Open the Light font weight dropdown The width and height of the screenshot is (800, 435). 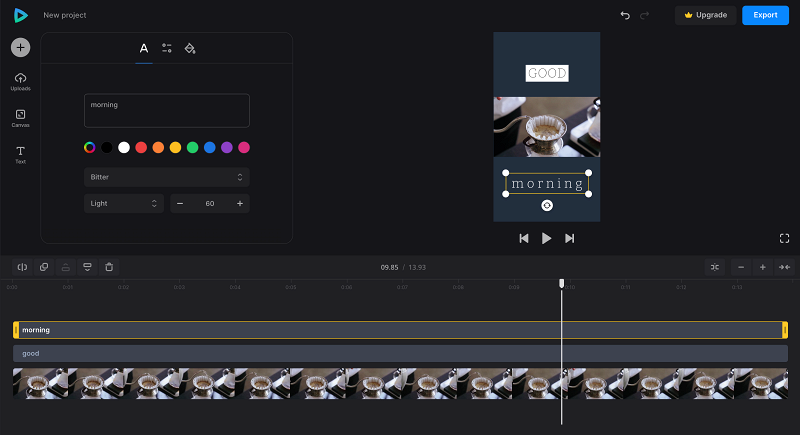click(x=123, y=203)
